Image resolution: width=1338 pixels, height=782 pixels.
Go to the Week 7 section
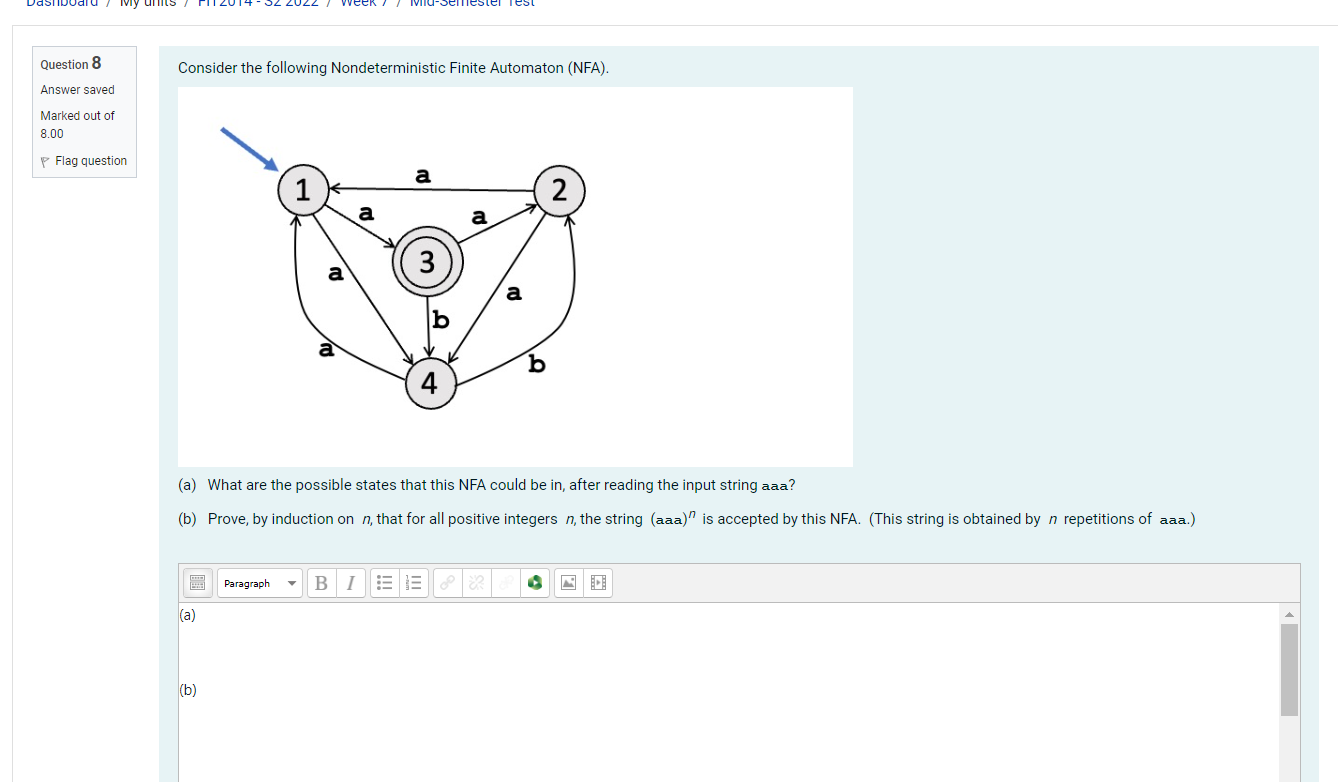coord(363,4)
